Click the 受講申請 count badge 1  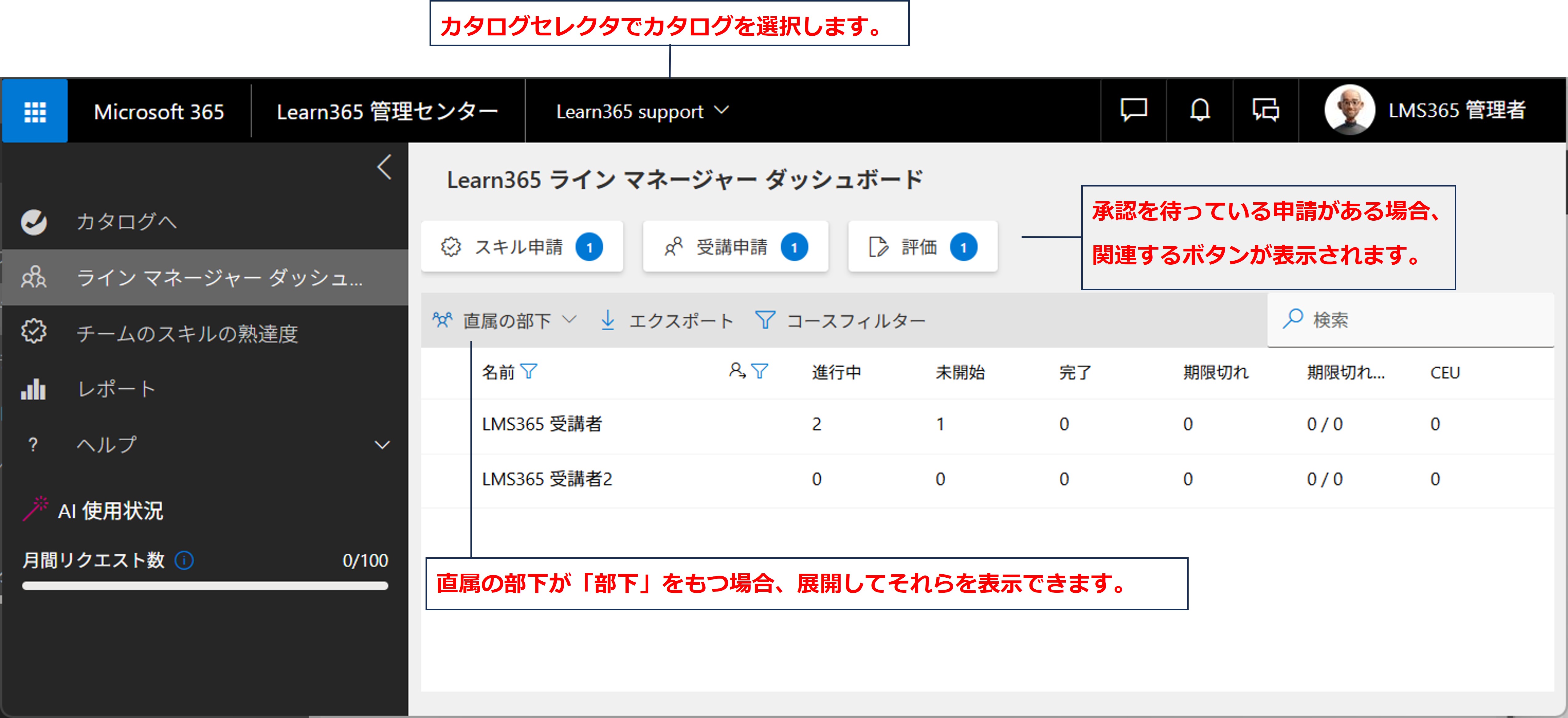[x=794, y=247]
